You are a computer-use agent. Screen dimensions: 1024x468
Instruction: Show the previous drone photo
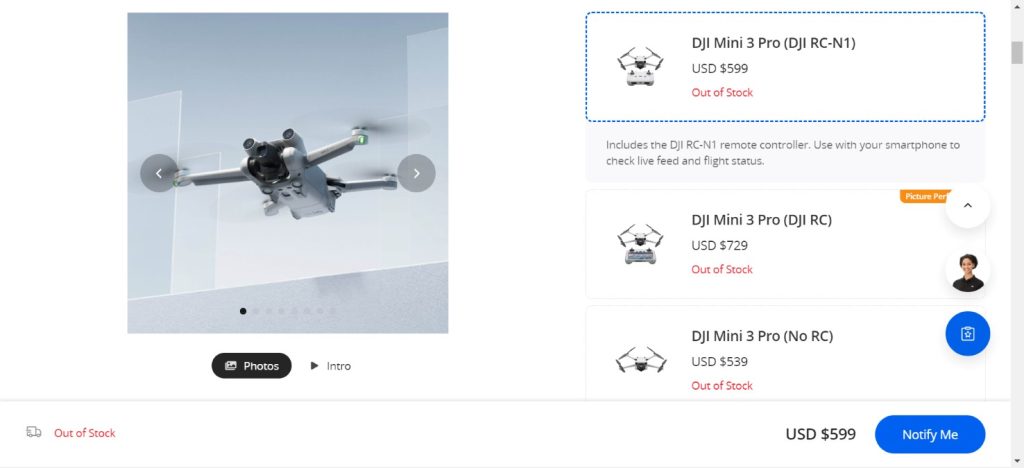click(x=159, y=173)
